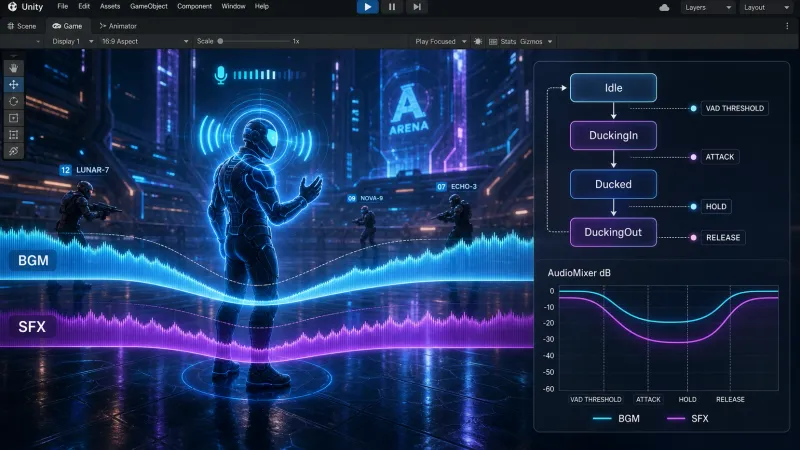Start Play mode with the play button
Screen dimensions: 800x450
(x=367, y=7)
